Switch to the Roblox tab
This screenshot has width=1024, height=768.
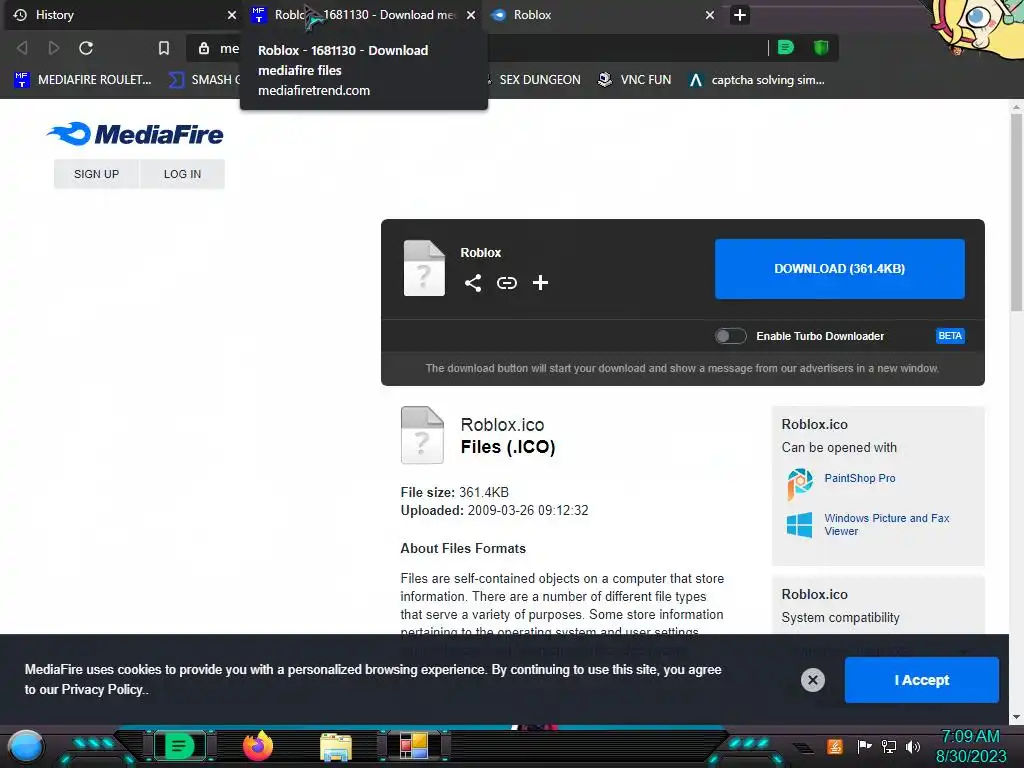(601, 14)
